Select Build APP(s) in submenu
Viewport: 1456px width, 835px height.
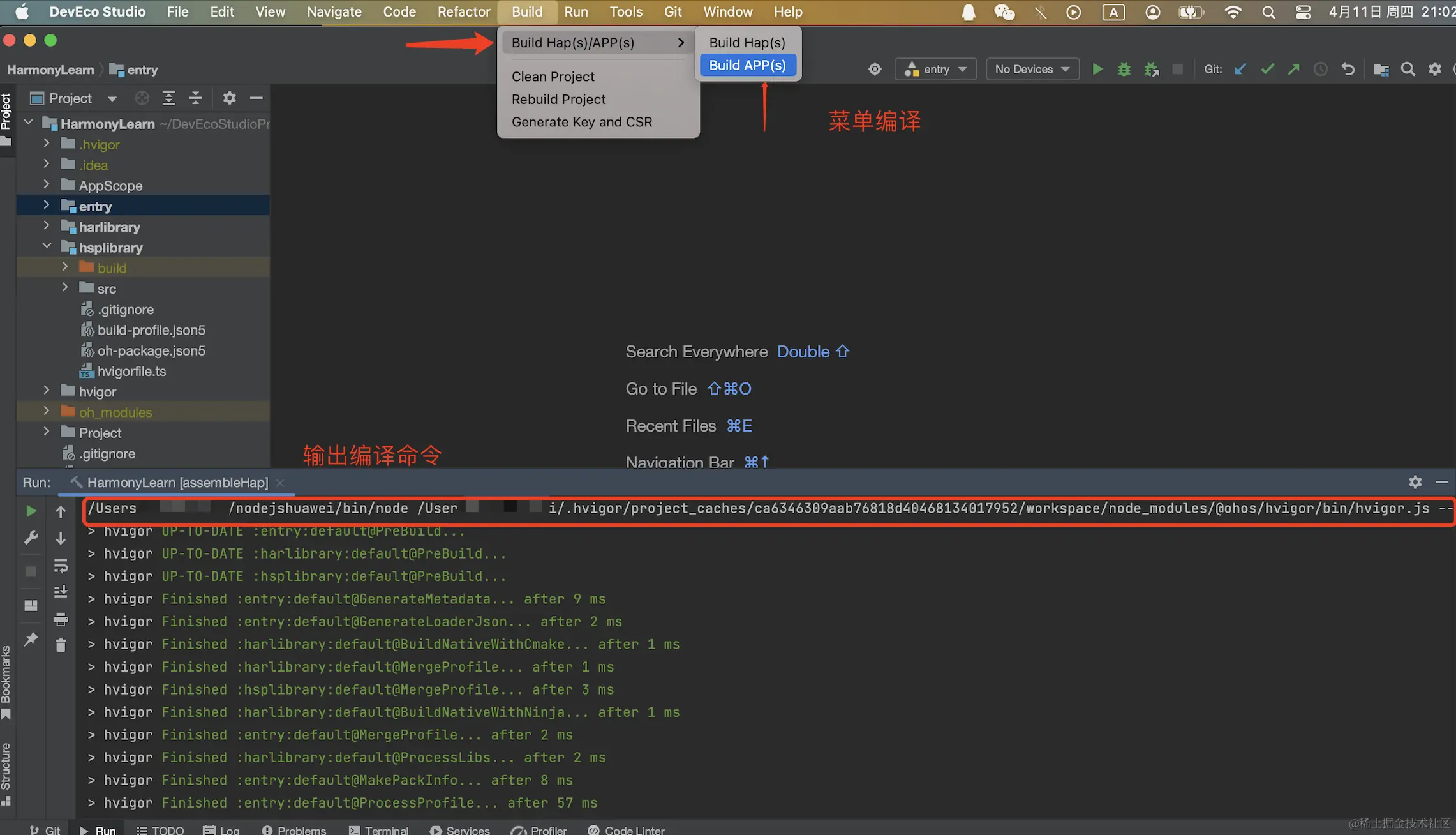coord(747,65)
